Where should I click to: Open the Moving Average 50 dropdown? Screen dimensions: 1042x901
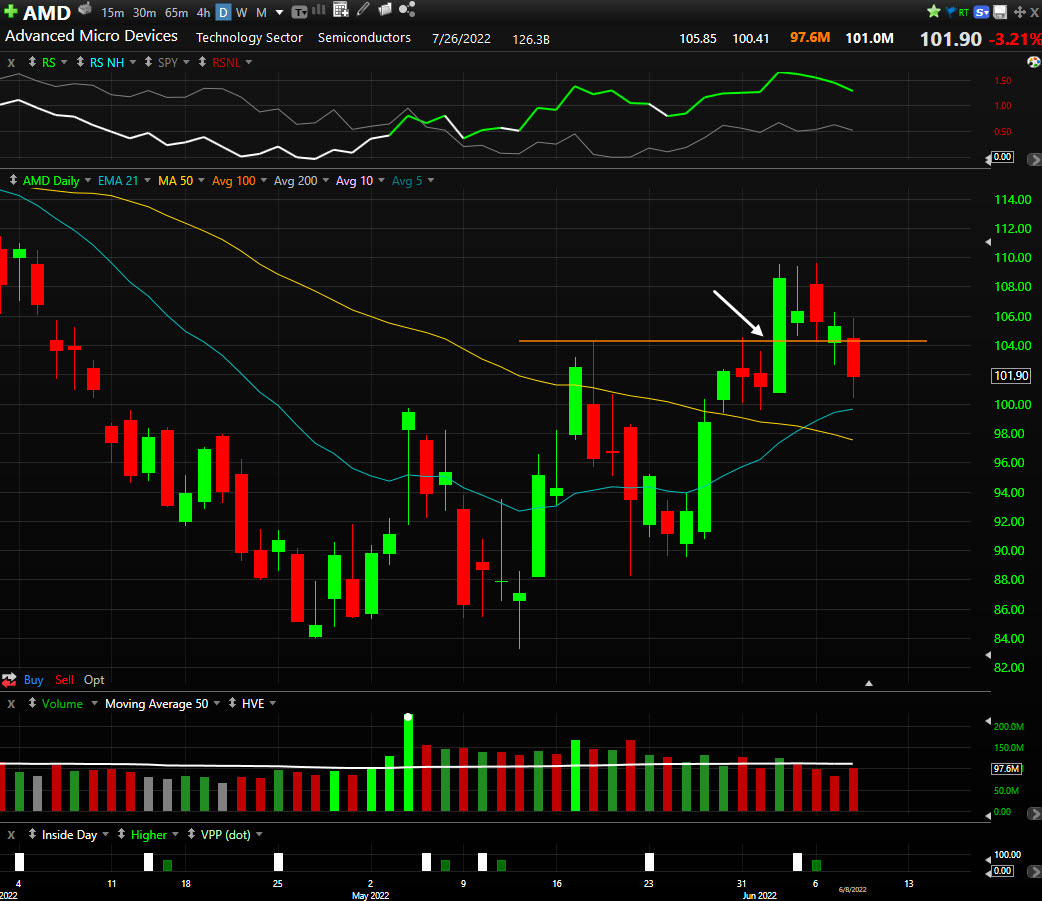pos(217,703)
